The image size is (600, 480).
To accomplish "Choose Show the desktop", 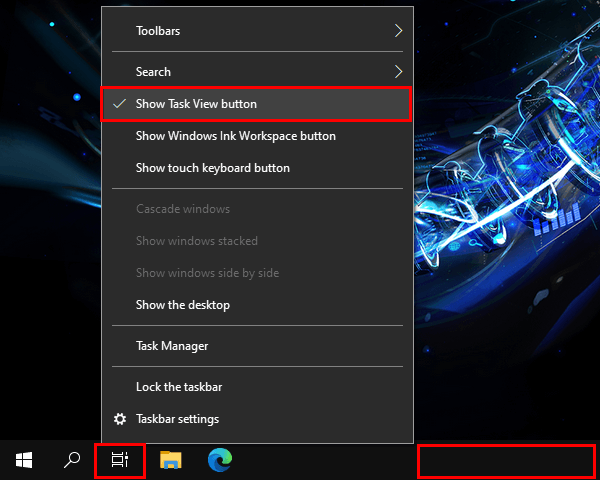I will pyautogui.click(x=256, y=305).
